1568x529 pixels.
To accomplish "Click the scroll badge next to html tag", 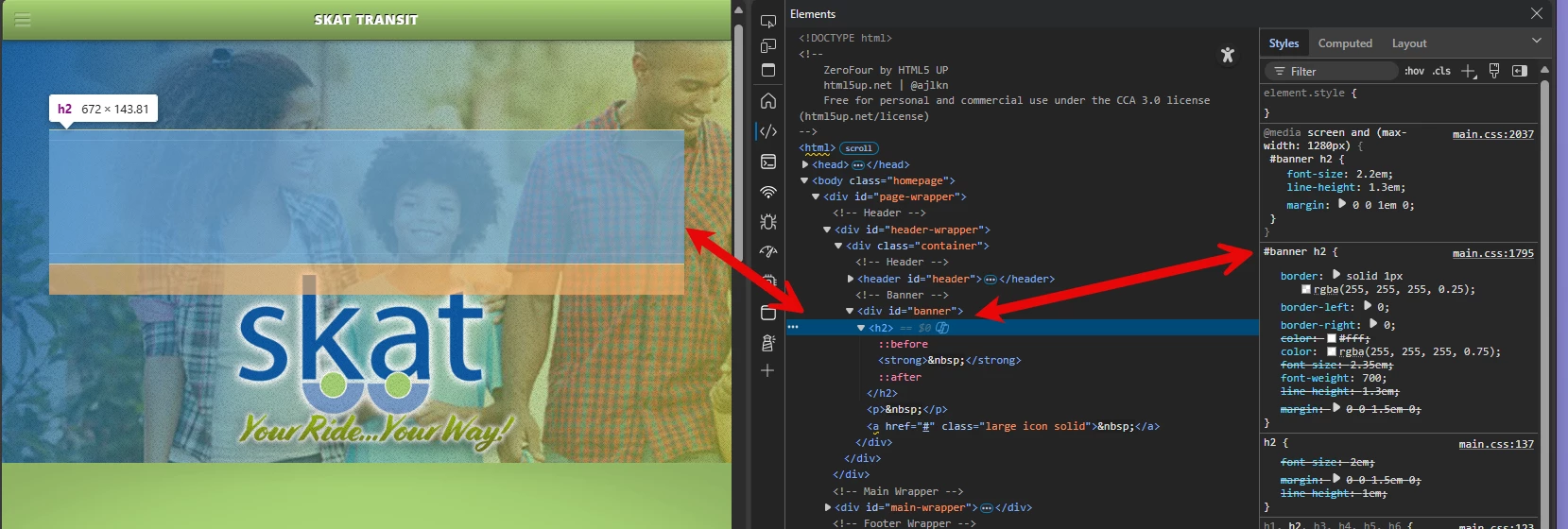I will (859, 148).
